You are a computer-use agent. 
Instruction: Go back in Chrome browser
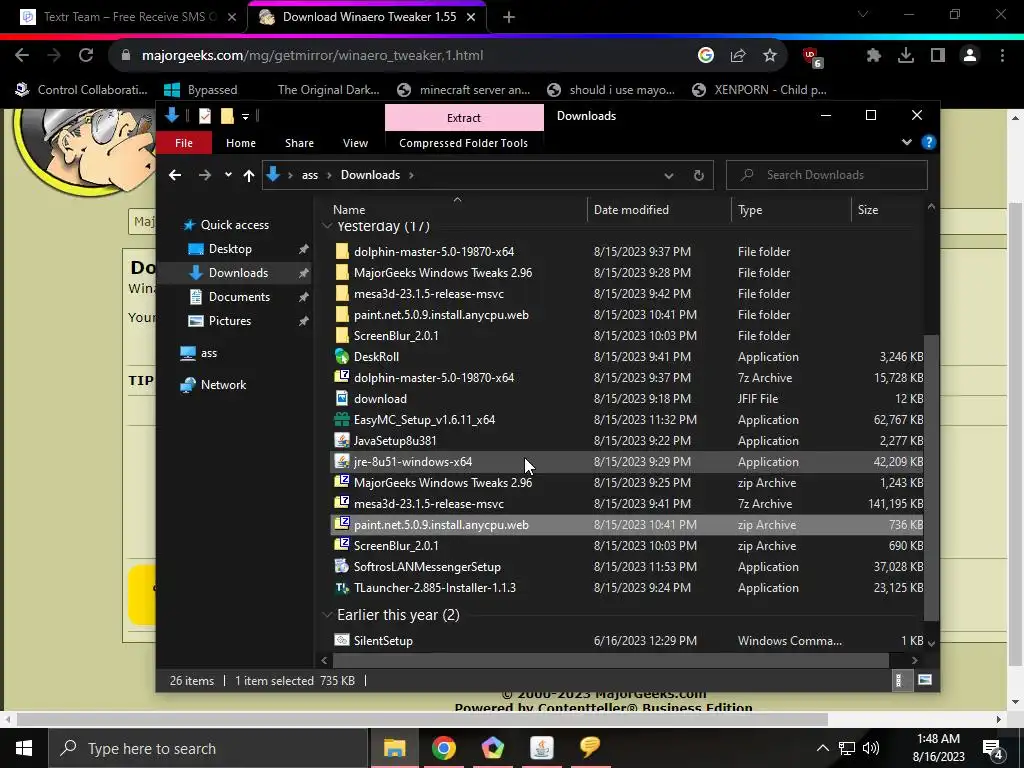pos(22,56)
